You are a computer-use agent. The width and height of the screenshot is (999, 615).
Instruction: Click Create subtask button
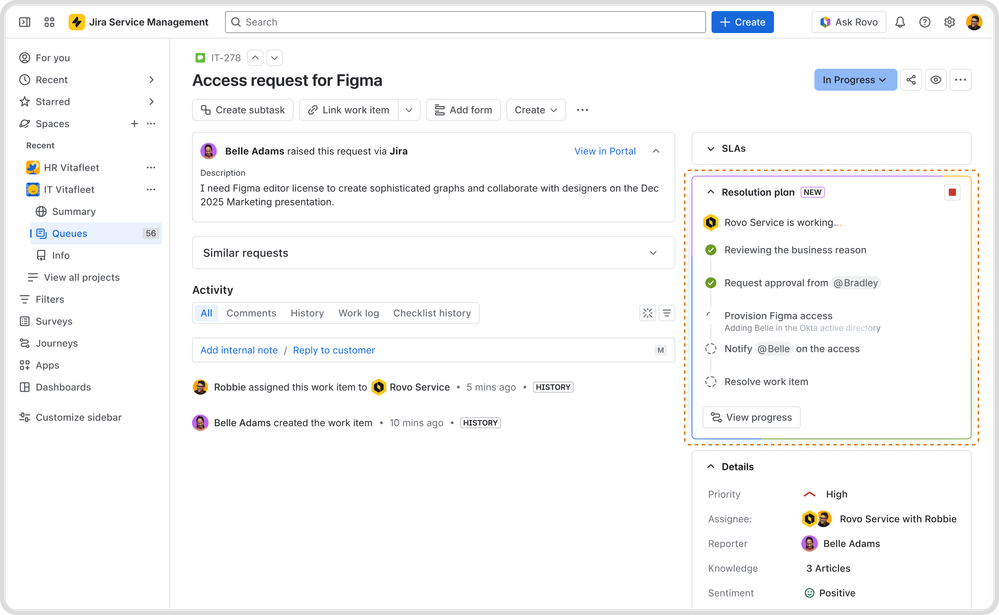click(x=243, y=110)
